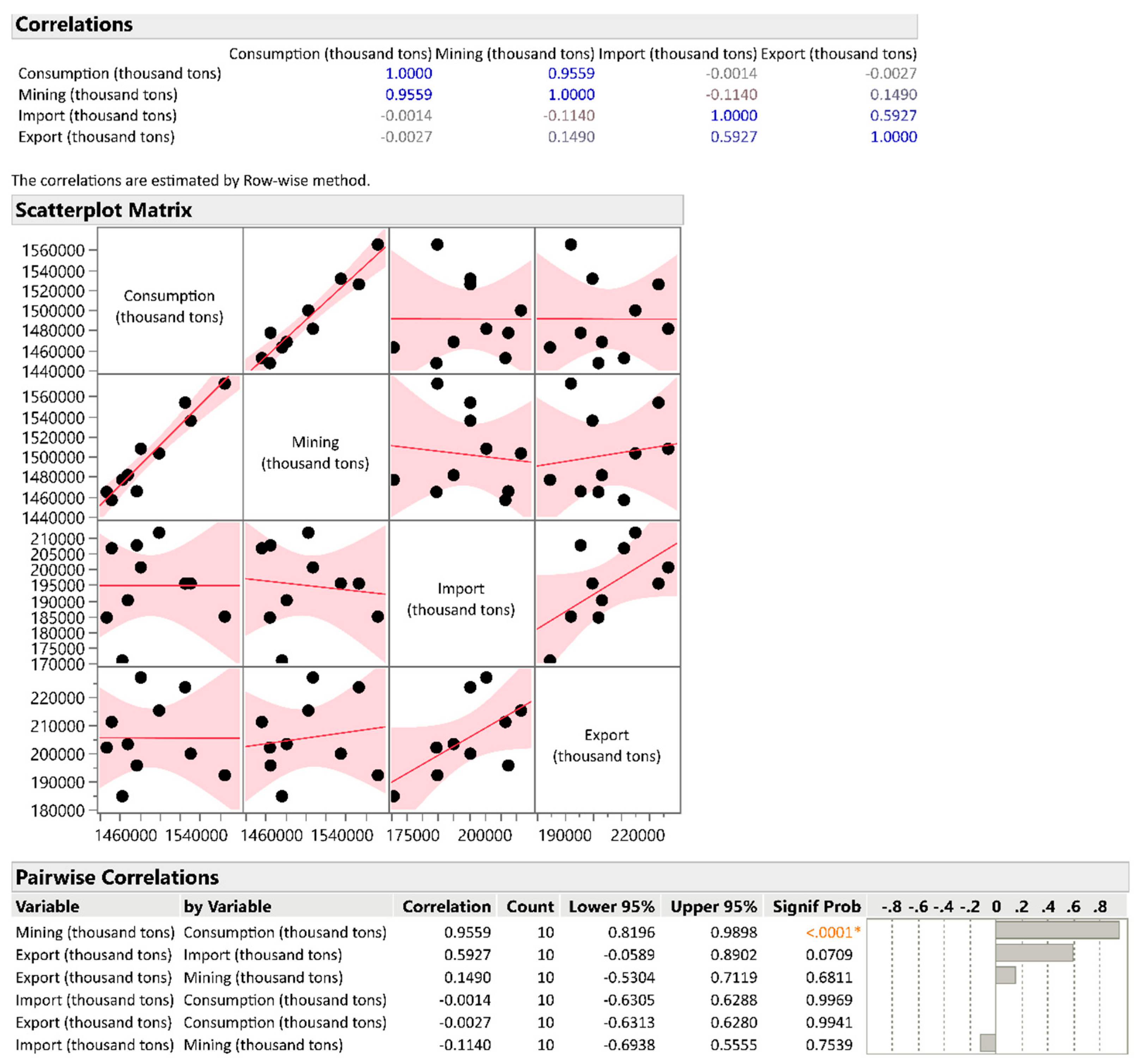
Task: Select 0.9559 in the Consumption row of Correlations
Action: pyautogui.click(x=571, y=73)
